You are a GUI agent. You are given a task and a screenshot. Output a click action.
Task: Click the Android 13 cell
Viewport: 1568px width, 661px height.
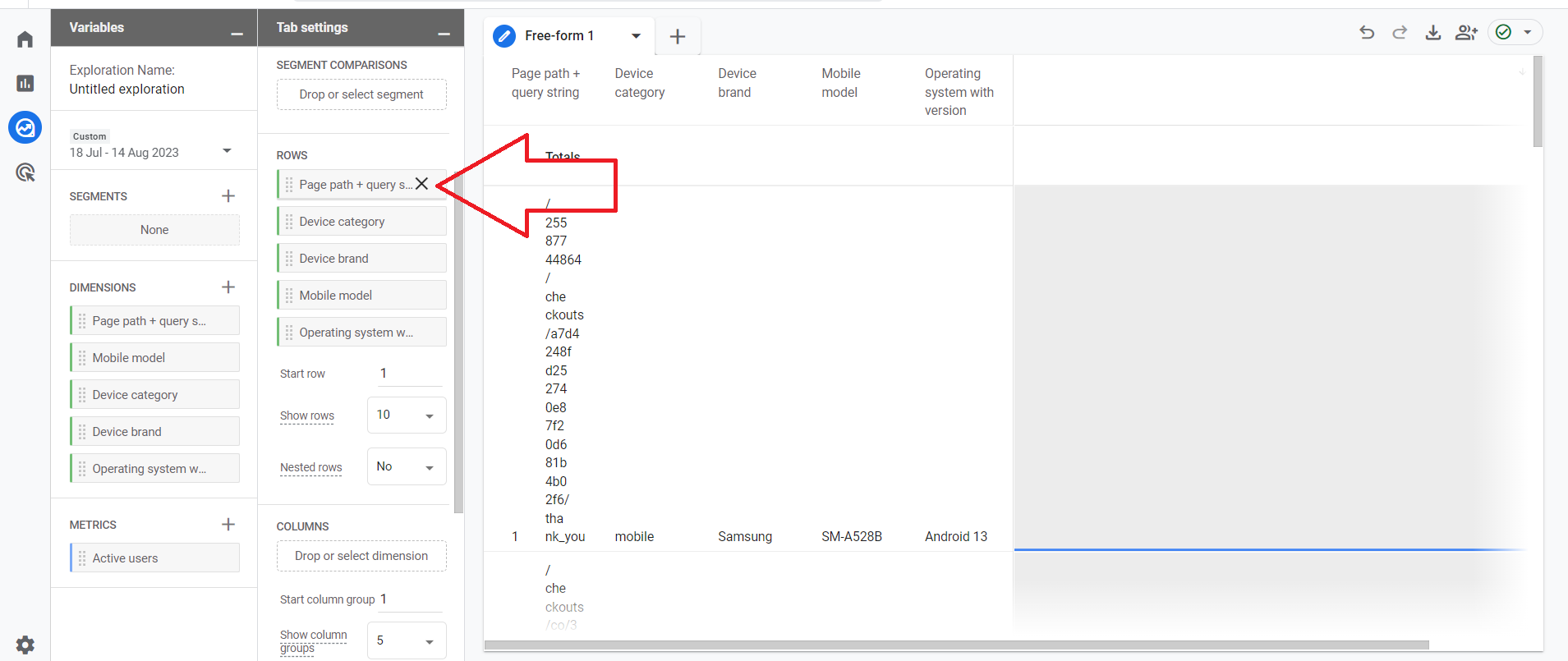(956, 536)
